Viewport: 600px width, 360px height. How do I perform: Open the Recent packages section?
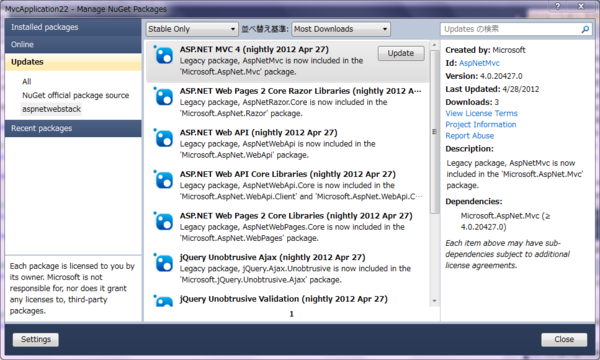pos(73,128)
